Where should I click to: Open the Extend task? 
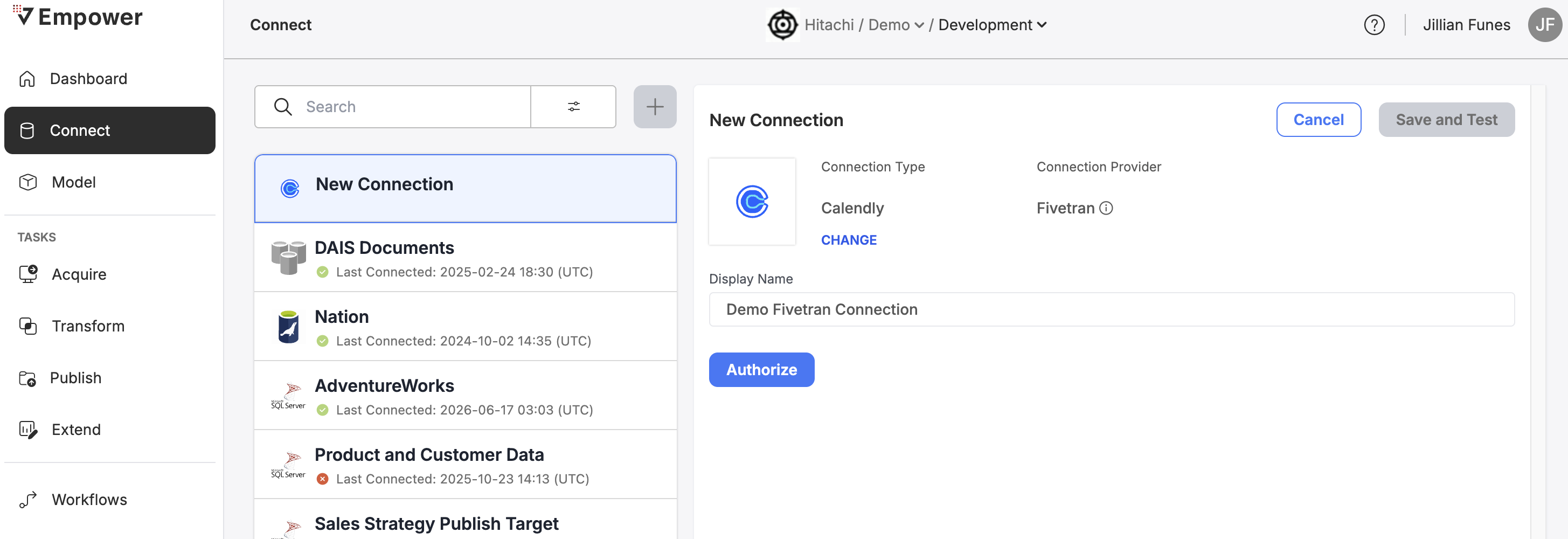(x=109, y=430)
